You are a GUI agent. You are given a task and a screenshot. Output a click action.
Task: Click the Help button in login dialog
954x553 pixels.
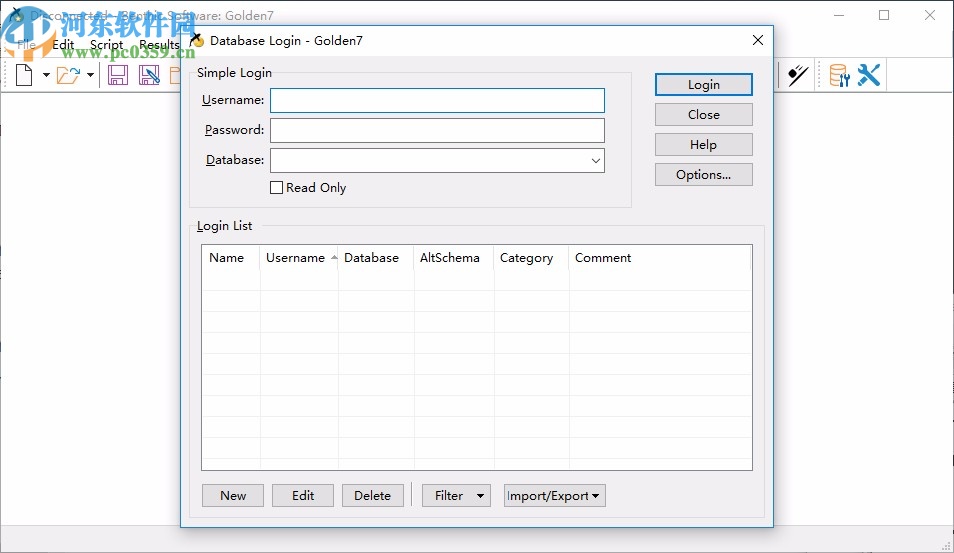point(703,145)
